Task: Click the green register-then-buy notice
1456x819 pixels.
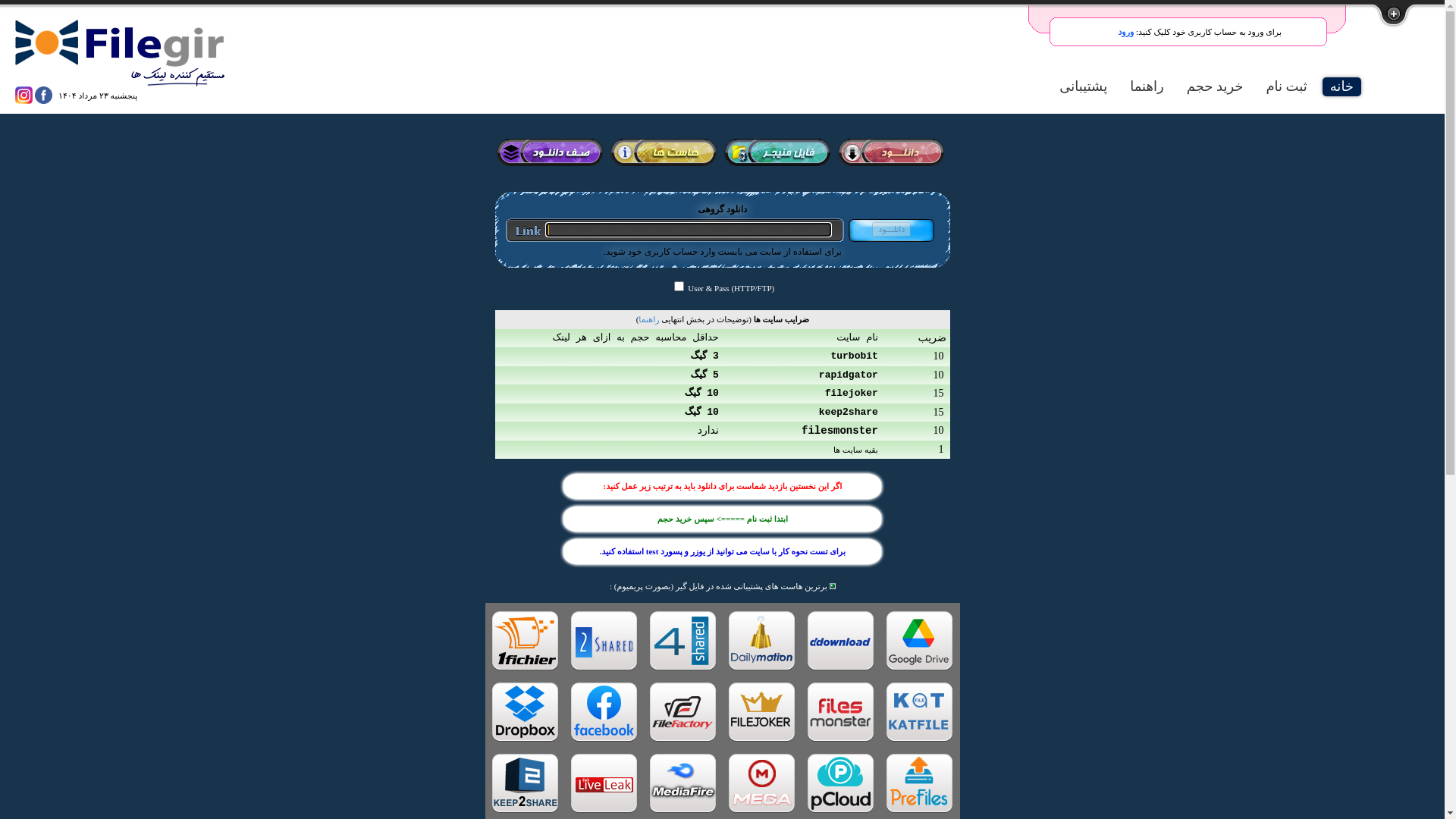Action: pos(722,519)
